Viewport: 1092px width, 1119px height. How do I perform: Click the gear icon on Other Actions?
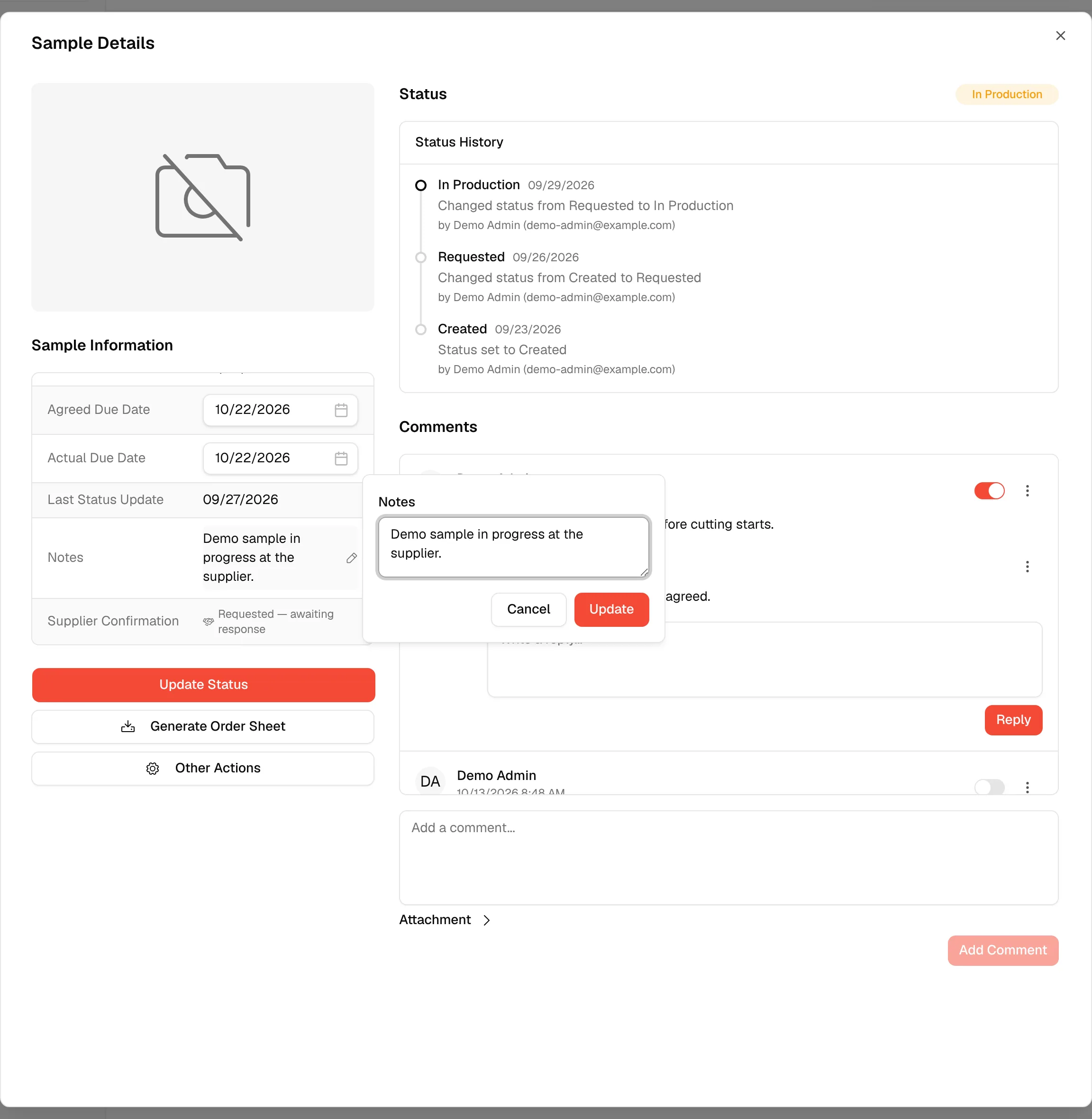(x=153, y=769)
